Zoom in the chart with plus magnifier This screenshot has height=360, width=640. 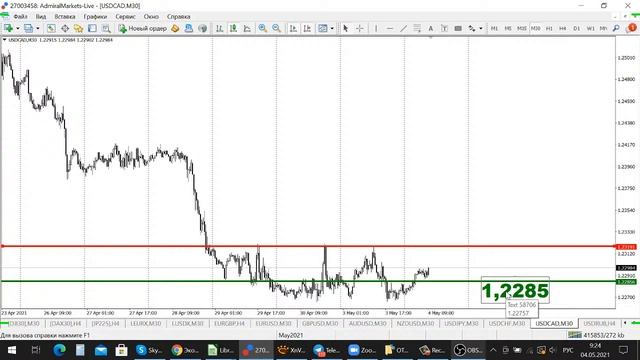[x=262, y=28]
